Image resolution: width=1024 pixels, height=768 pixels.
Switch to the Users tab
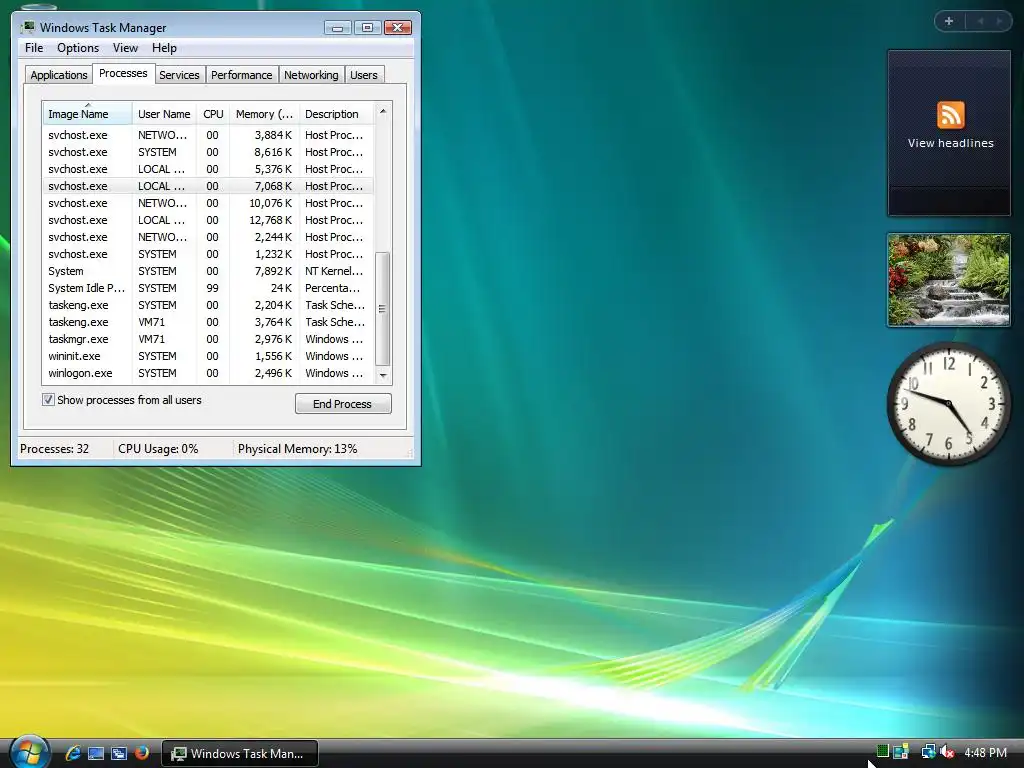(x=364, y=75)
